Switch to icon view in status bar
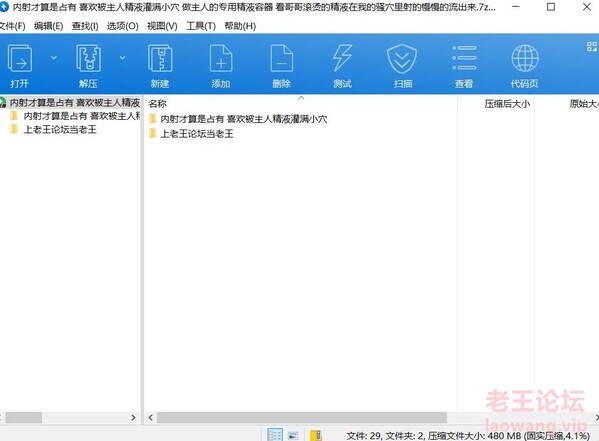 [x=293, y=435]
